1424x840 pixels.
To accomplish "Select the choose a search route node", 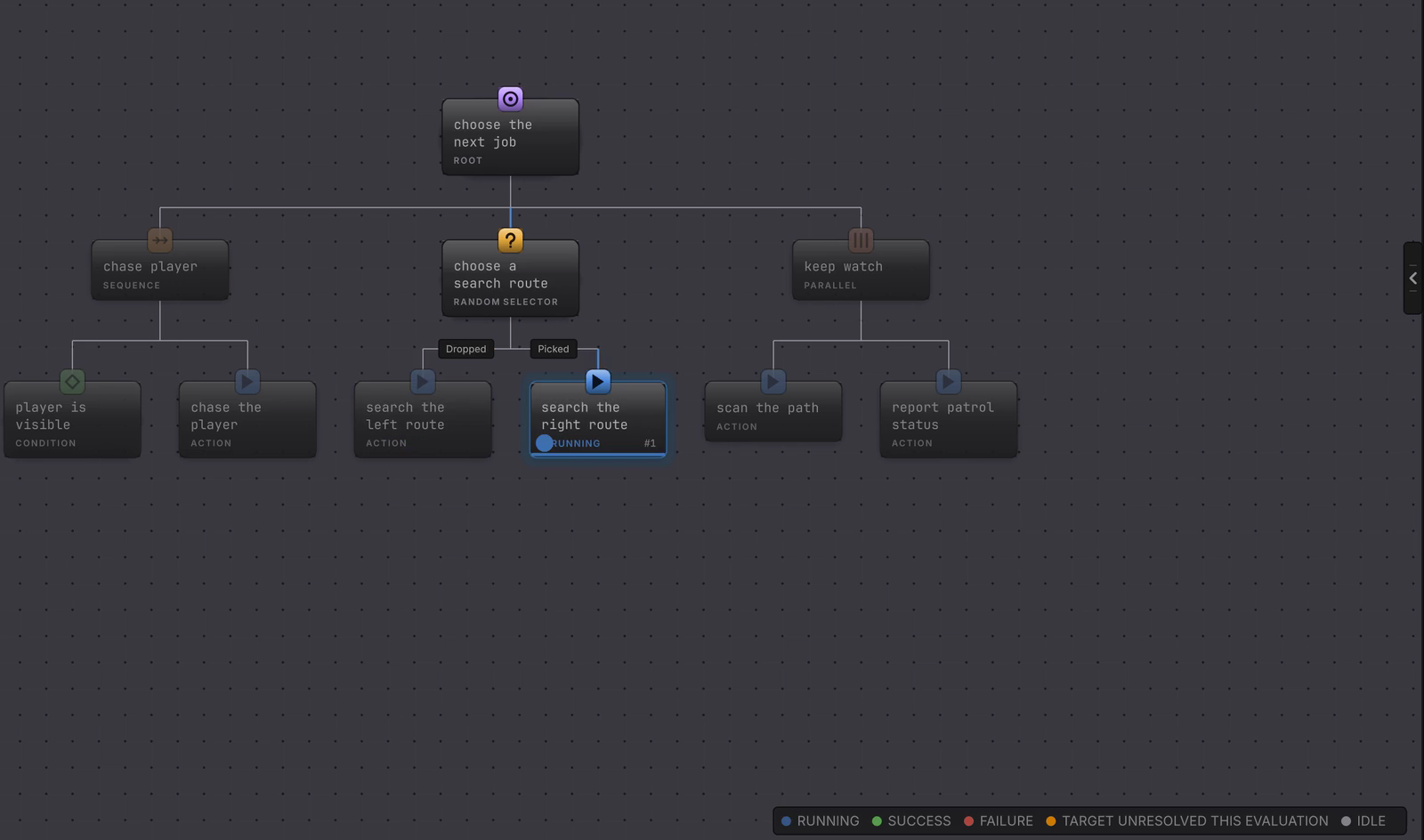I will click(x=510, y=279).
